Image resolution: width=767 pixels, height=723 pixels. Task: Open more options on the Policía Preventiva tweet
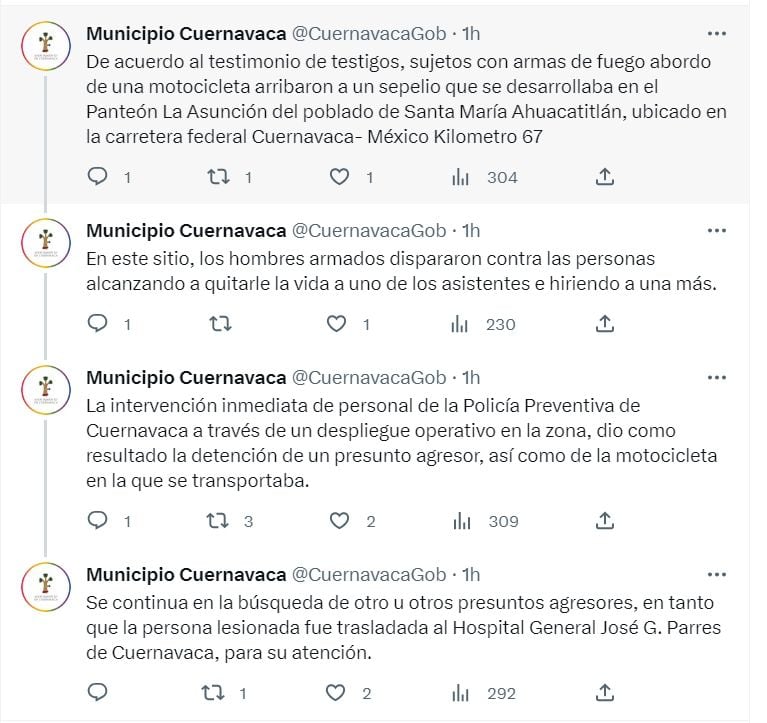pyautogui.click(x=716, y=377)
